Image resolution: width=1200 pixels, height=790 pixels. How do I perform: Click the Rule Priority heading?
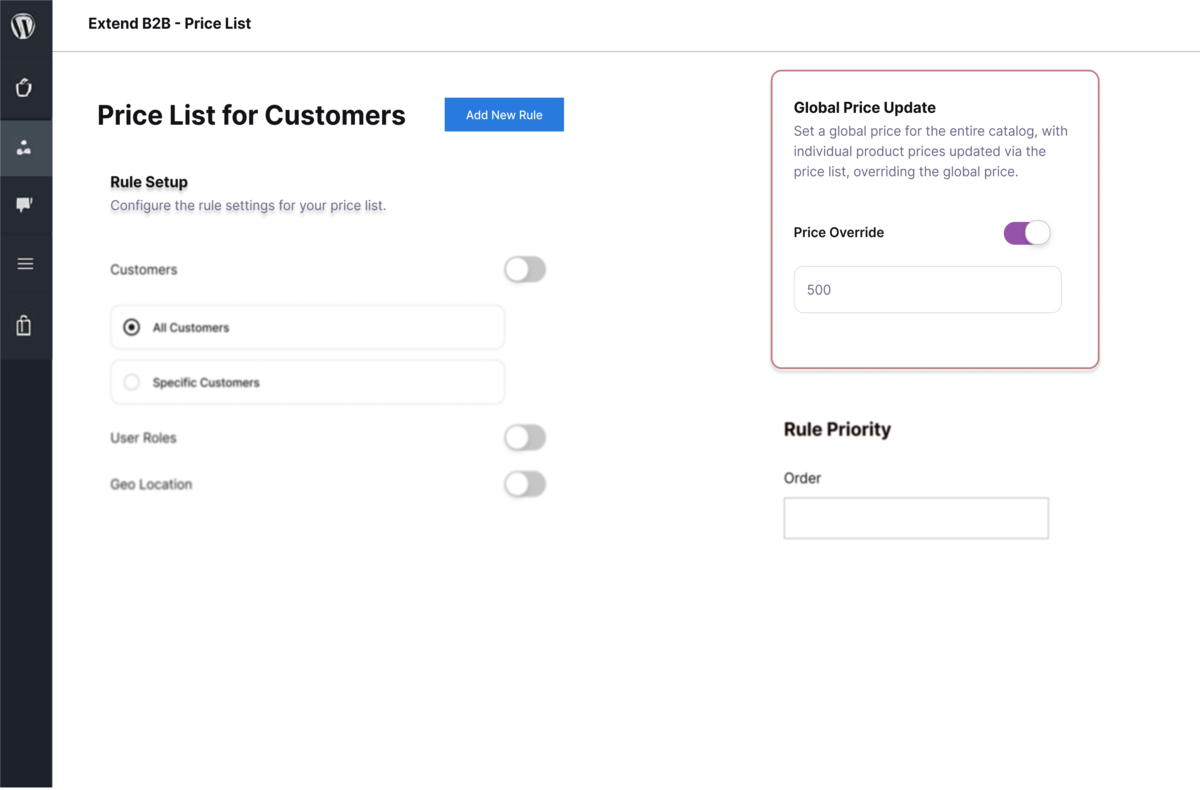(837, 429)
